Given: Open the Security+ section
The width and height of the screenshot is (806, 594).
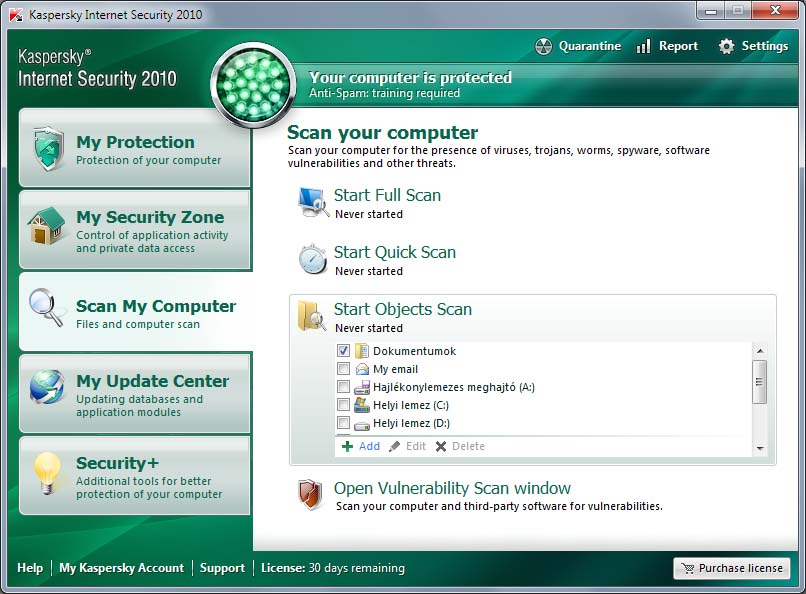Looking at the screenshot, I should 135,476.
